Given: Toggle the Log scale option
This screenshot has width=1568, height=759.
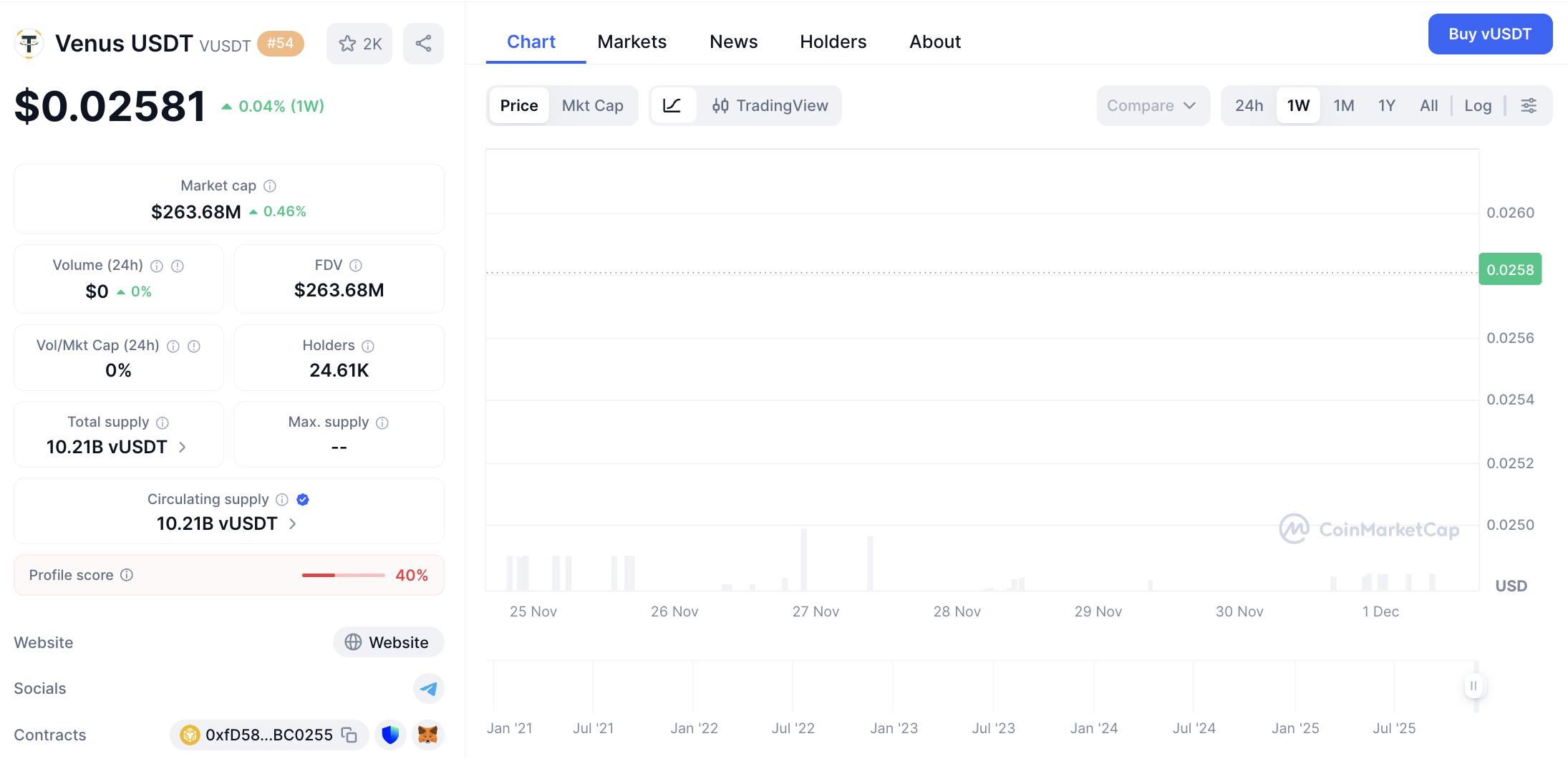Looking at the screenshot, I should [x=1478, y=106].
